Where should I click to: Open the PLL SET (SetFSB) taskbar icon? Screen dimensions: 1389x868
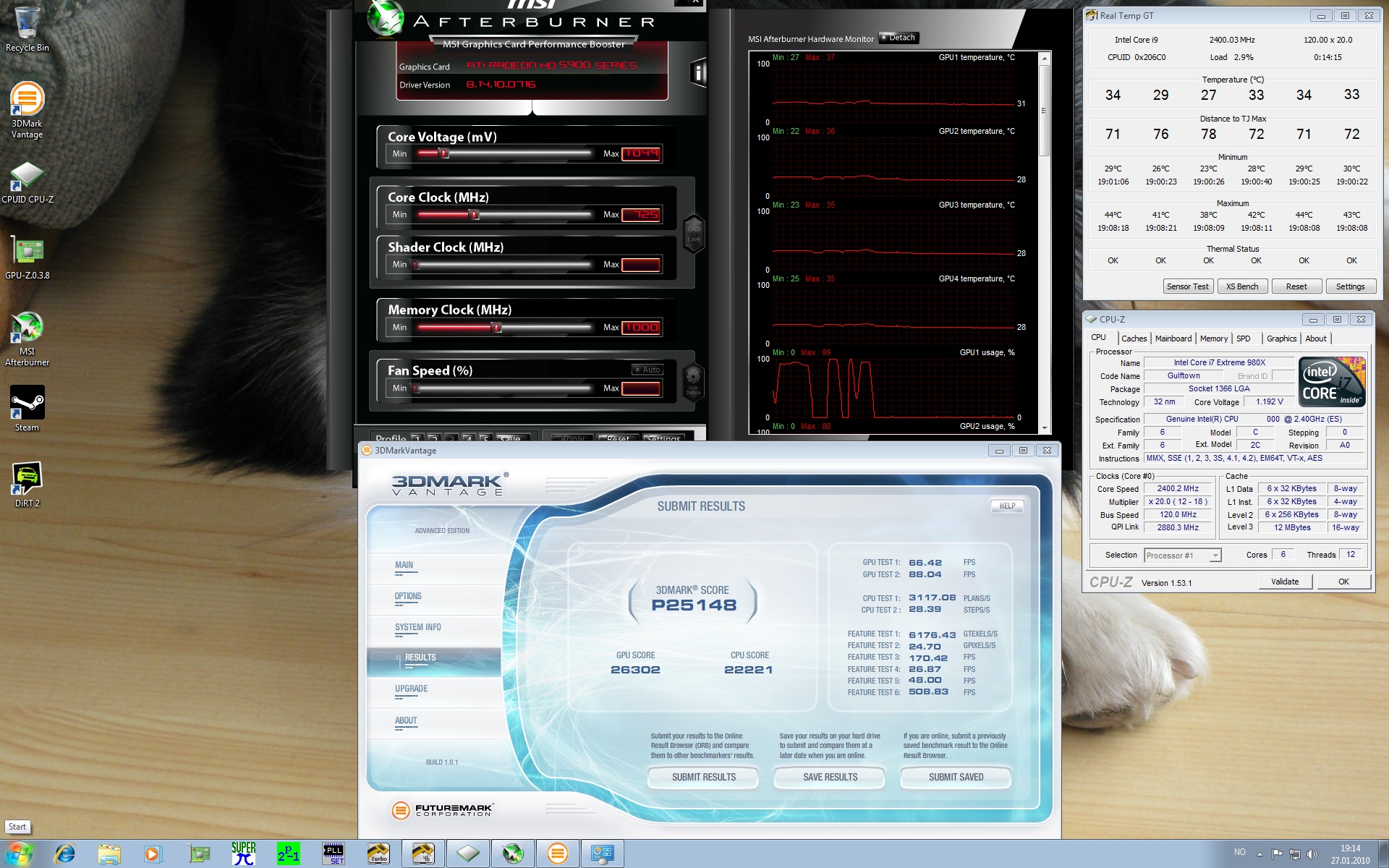pyautogui.click(x=333, y=854)
